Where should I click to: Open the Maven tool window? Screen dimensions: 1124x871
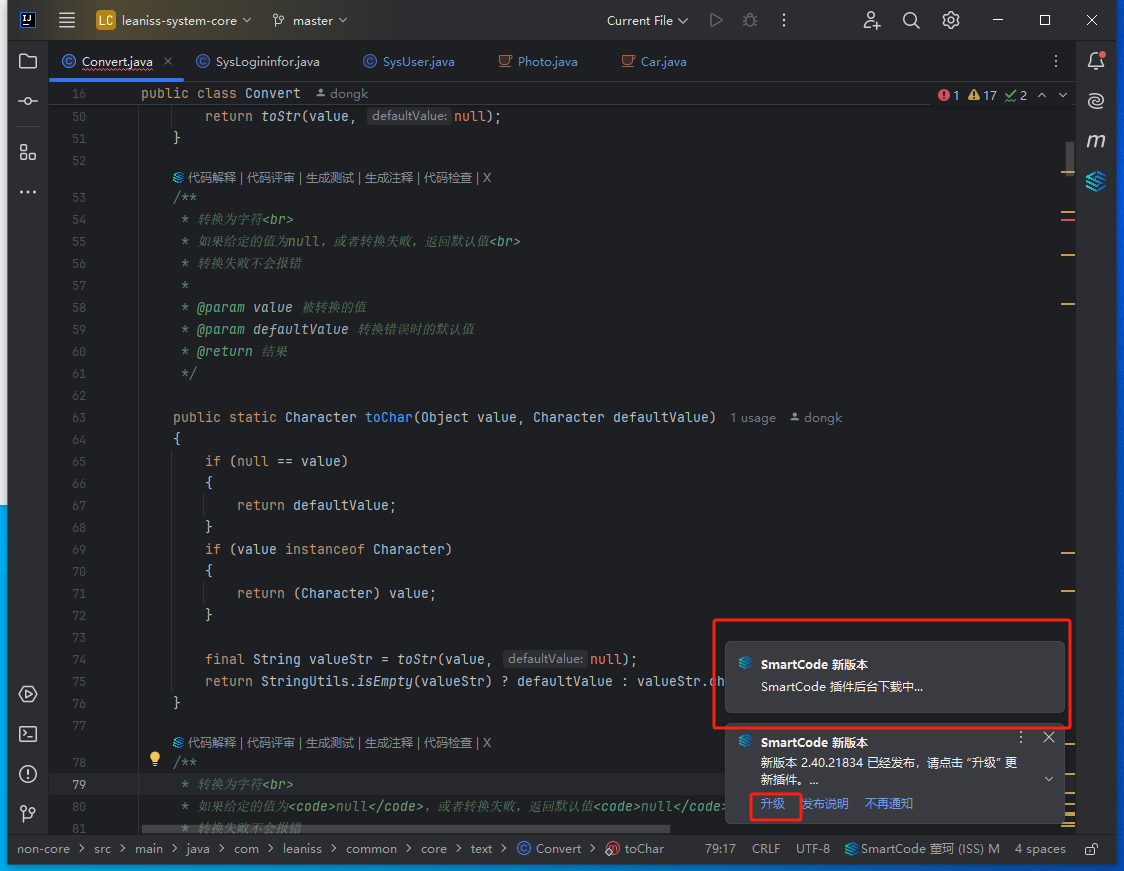point(1096,141)
